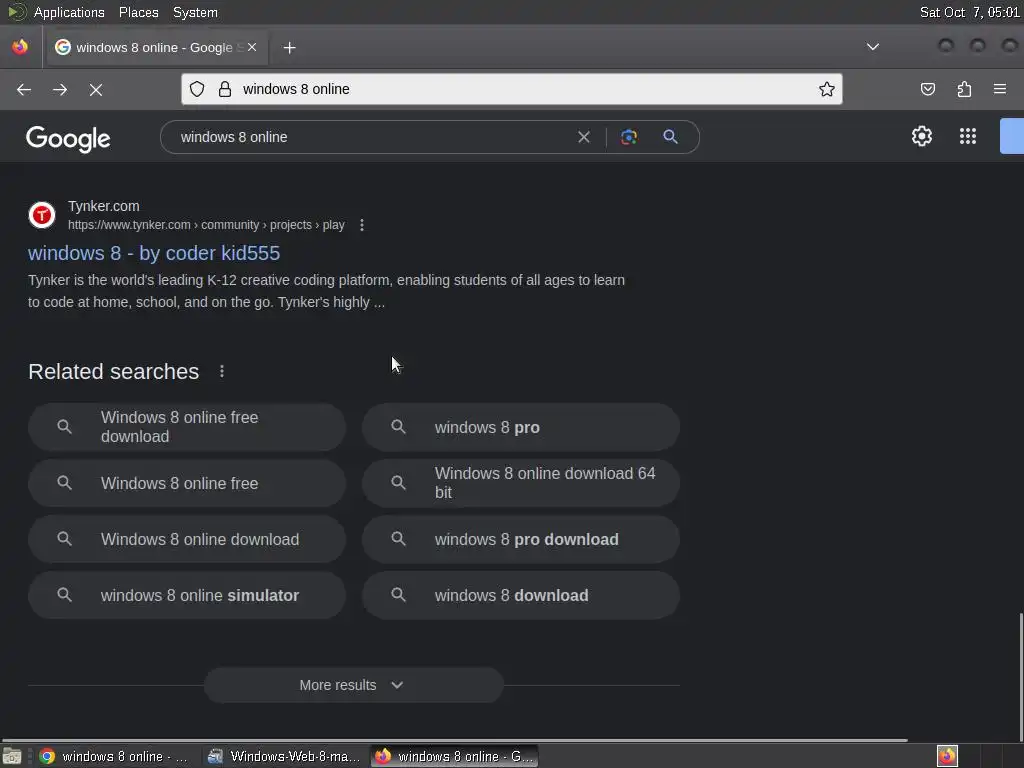
Task: View site security via the padlock icon
Action: 225,89
